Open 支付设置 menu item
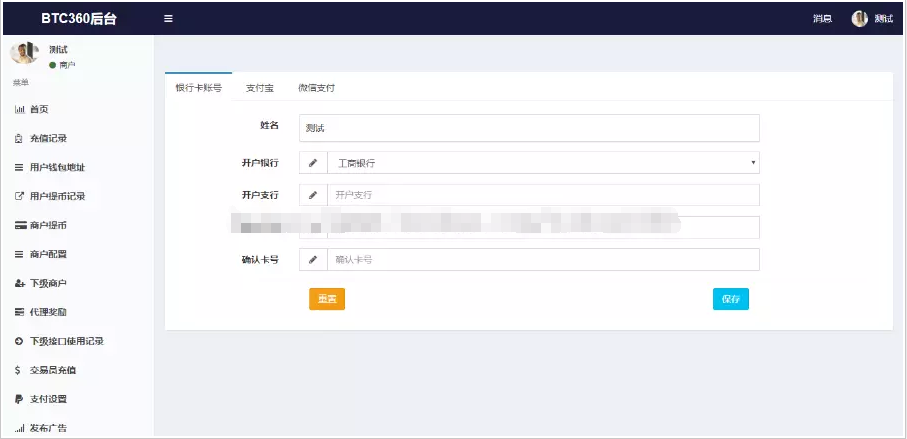The height and width of the screenshot is (439, 907). point(49,399)
